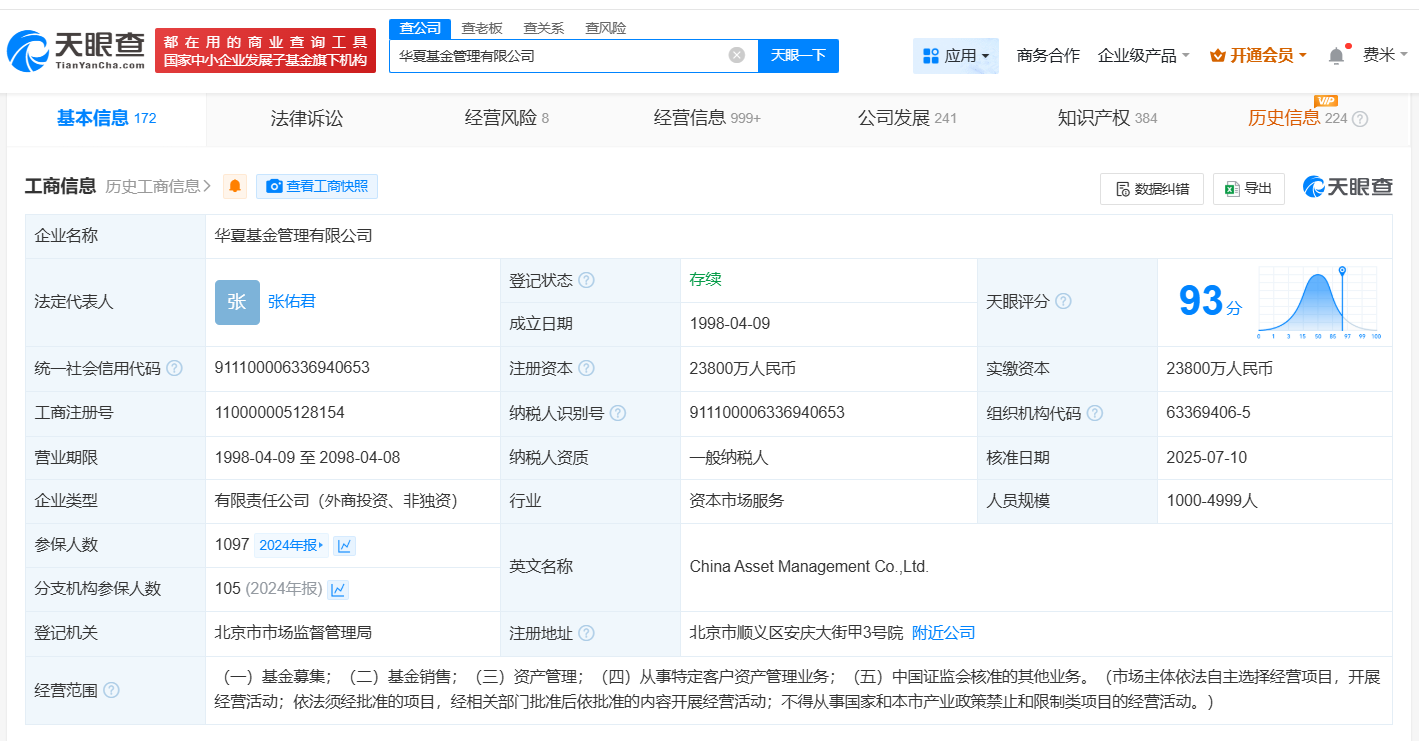Click registration number 110000005128154
Screen dimensions: 1419x741
point(280,413)
